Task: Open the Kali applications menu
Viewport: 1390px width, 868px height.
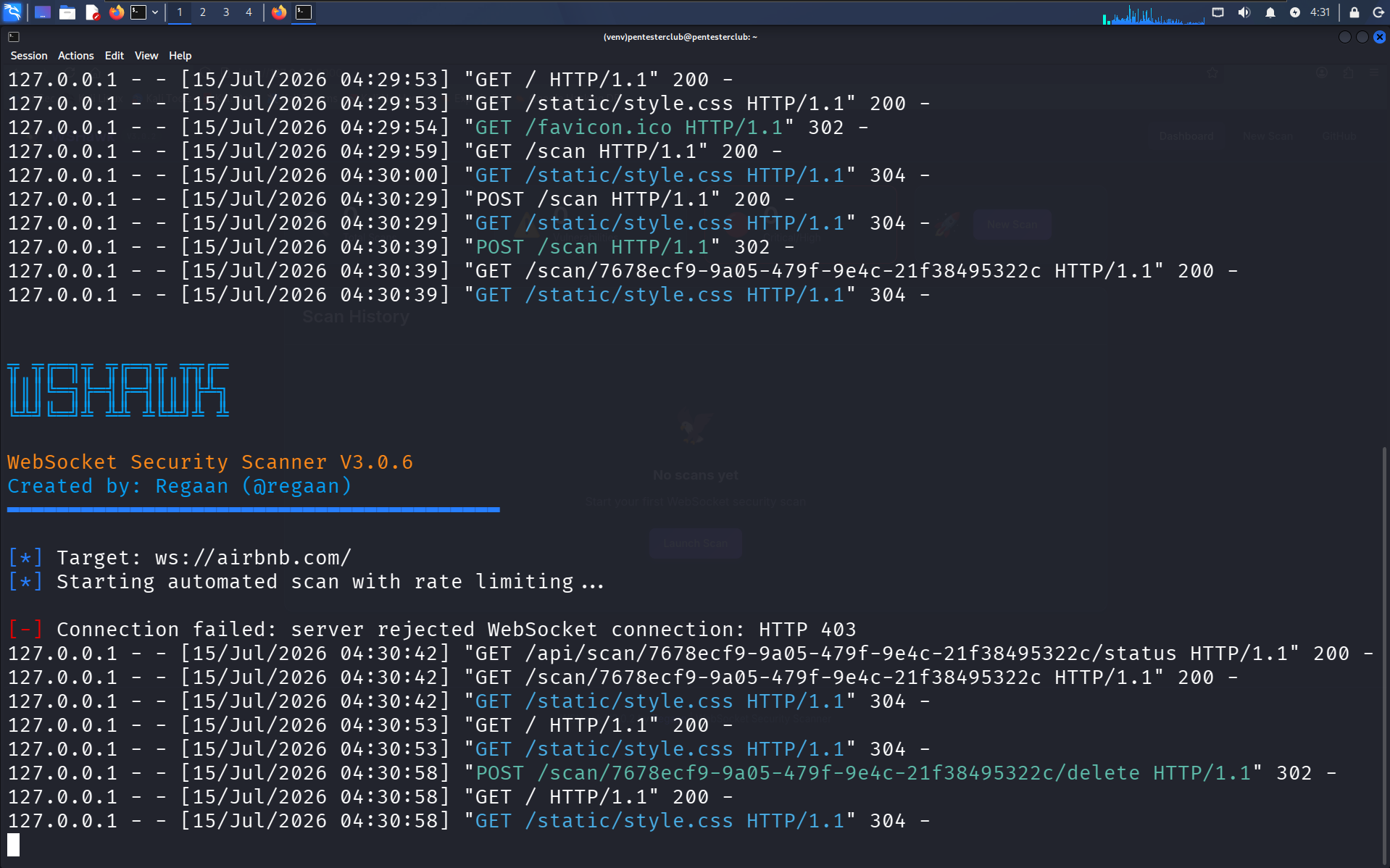Action: [13, 12]
